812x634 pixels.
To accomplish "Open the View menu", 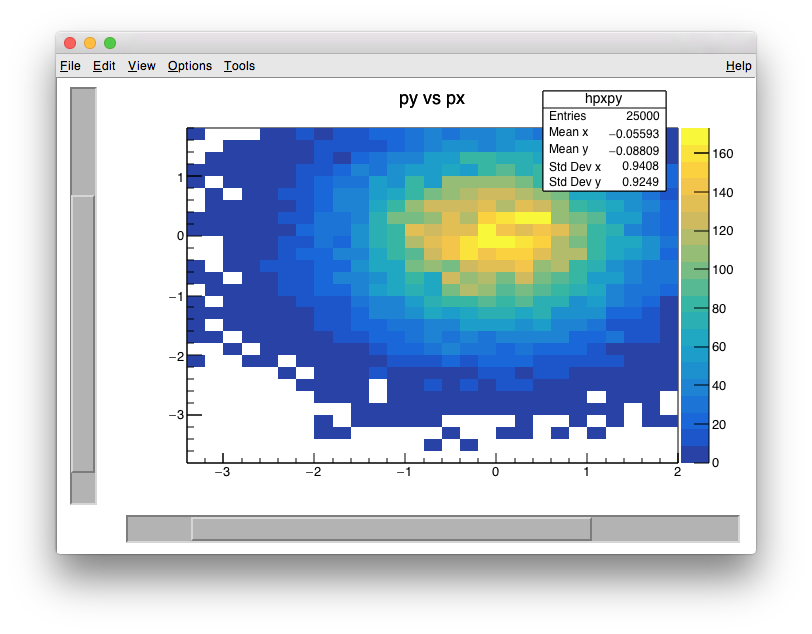I will click(142, 66).
